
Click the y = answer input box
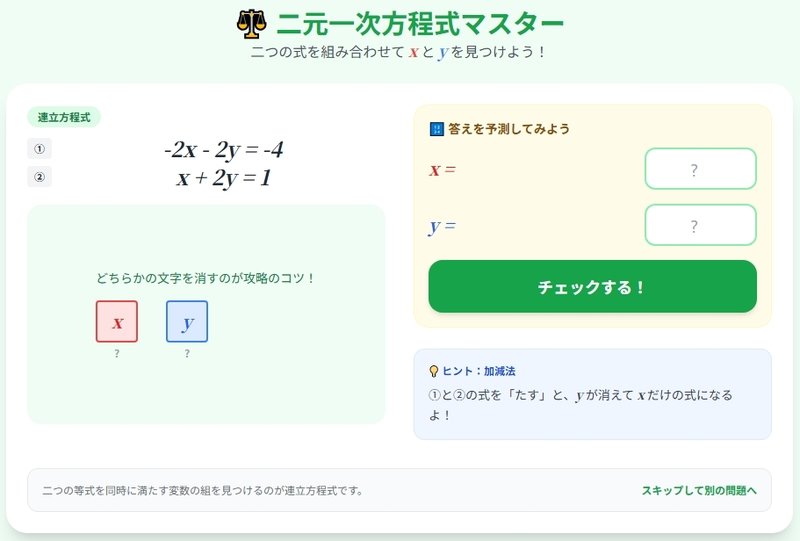(701, 225)
